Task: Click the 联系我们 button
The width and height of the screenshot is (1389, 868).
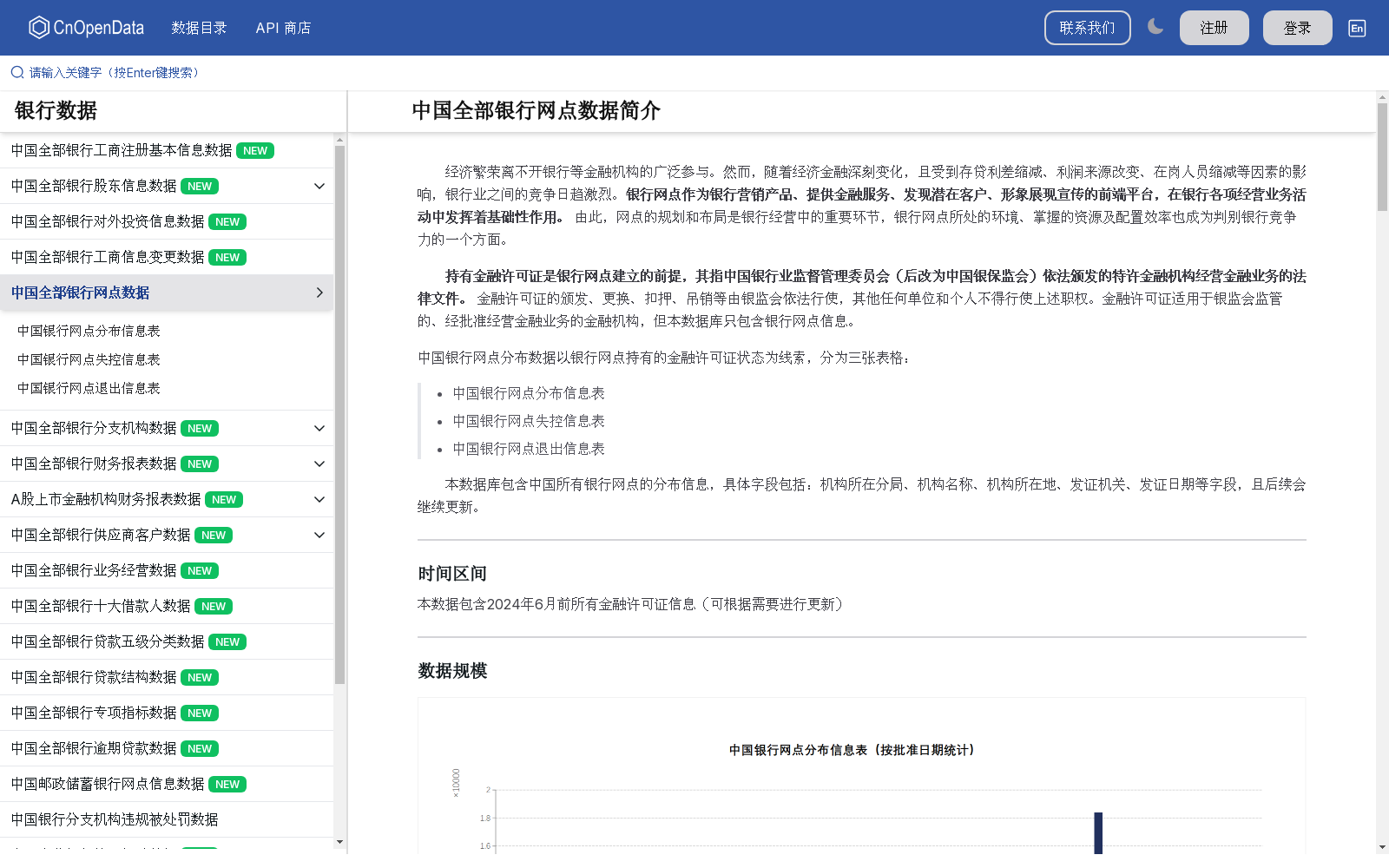Action: (1087, 28)
